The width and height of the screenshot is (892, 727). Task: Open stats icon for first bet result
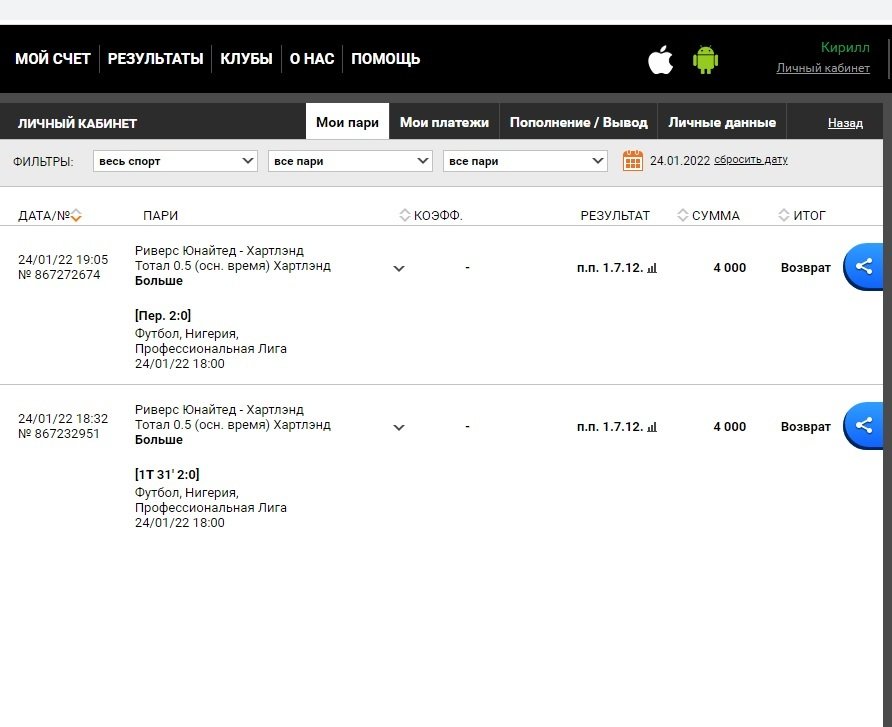[x=652, y=268]
